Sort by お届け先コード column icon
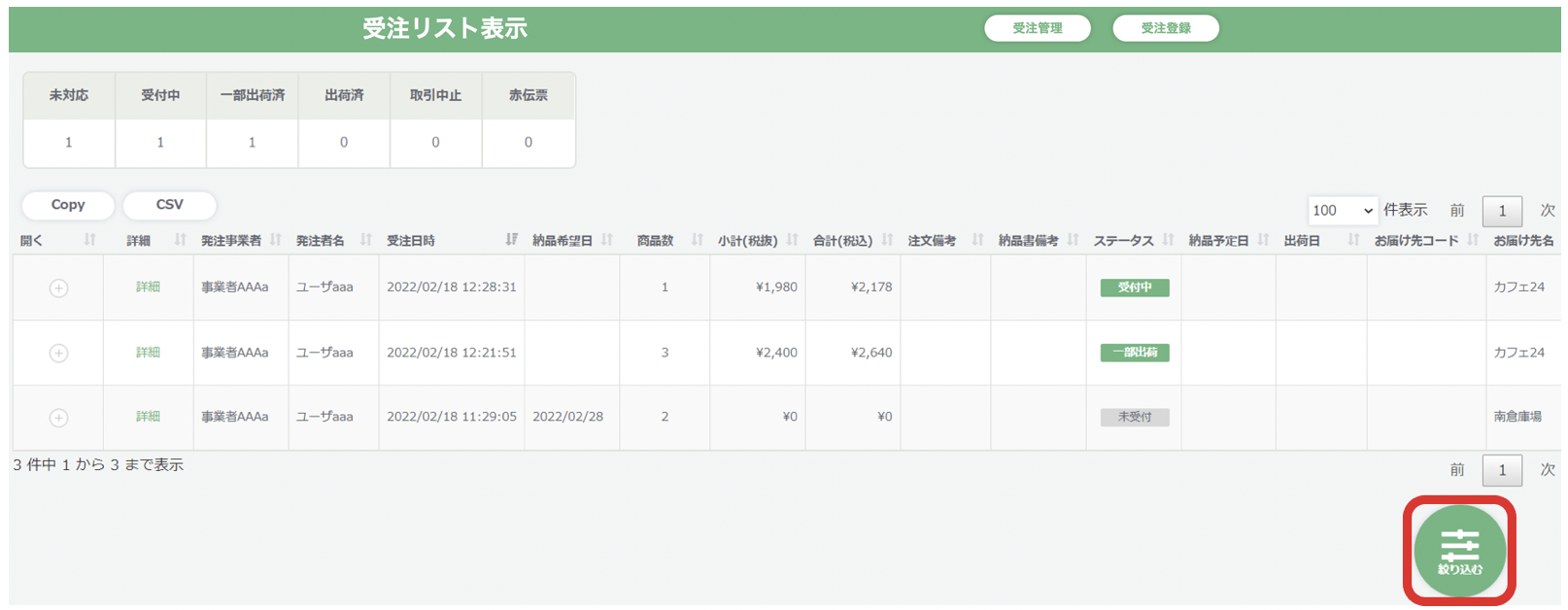 [x=1474, y=240]
